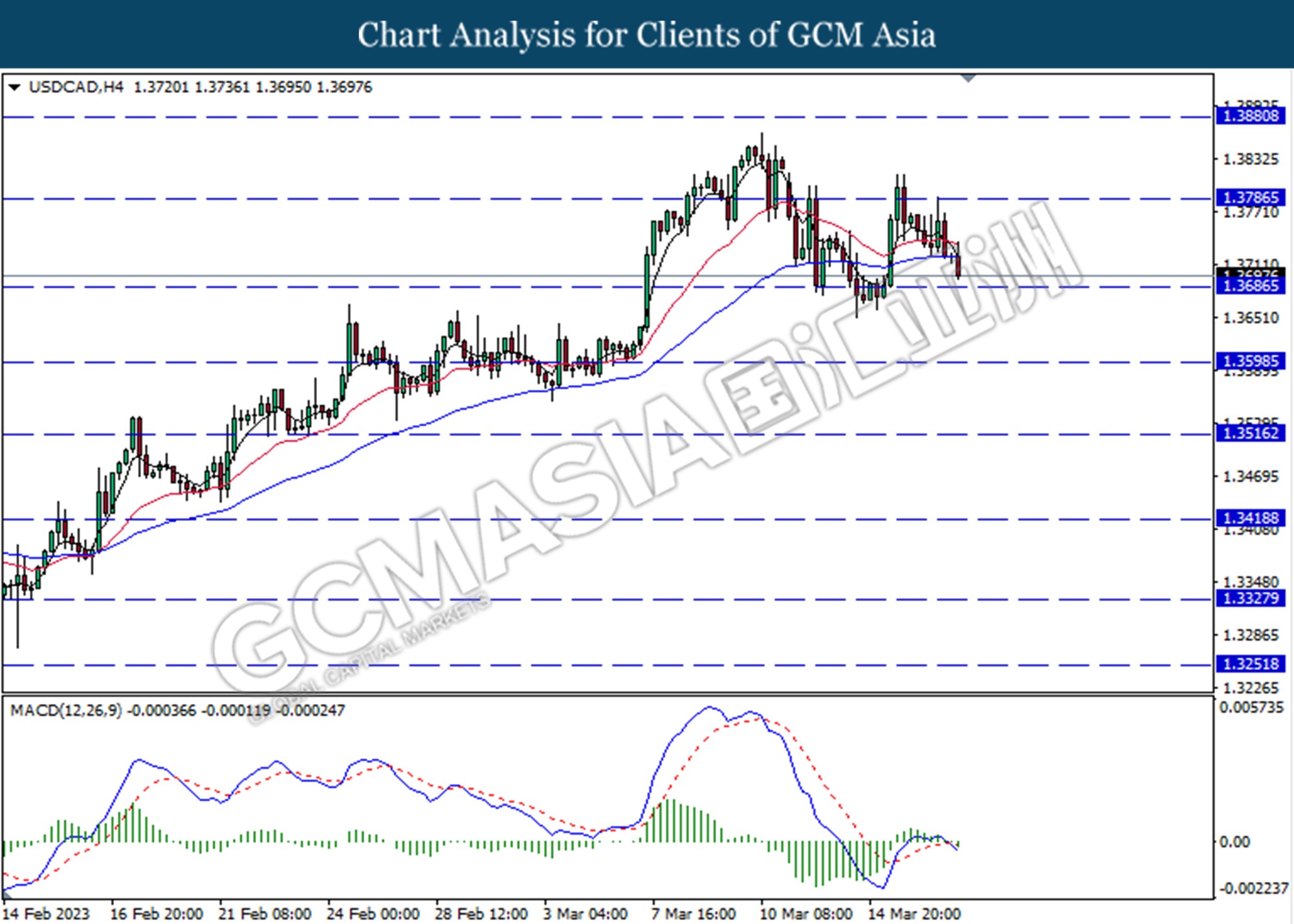Select the 1.33279 price level label
Image resolution: width=1294 pixels, height=924 pixels.
tap(1251, 598)
